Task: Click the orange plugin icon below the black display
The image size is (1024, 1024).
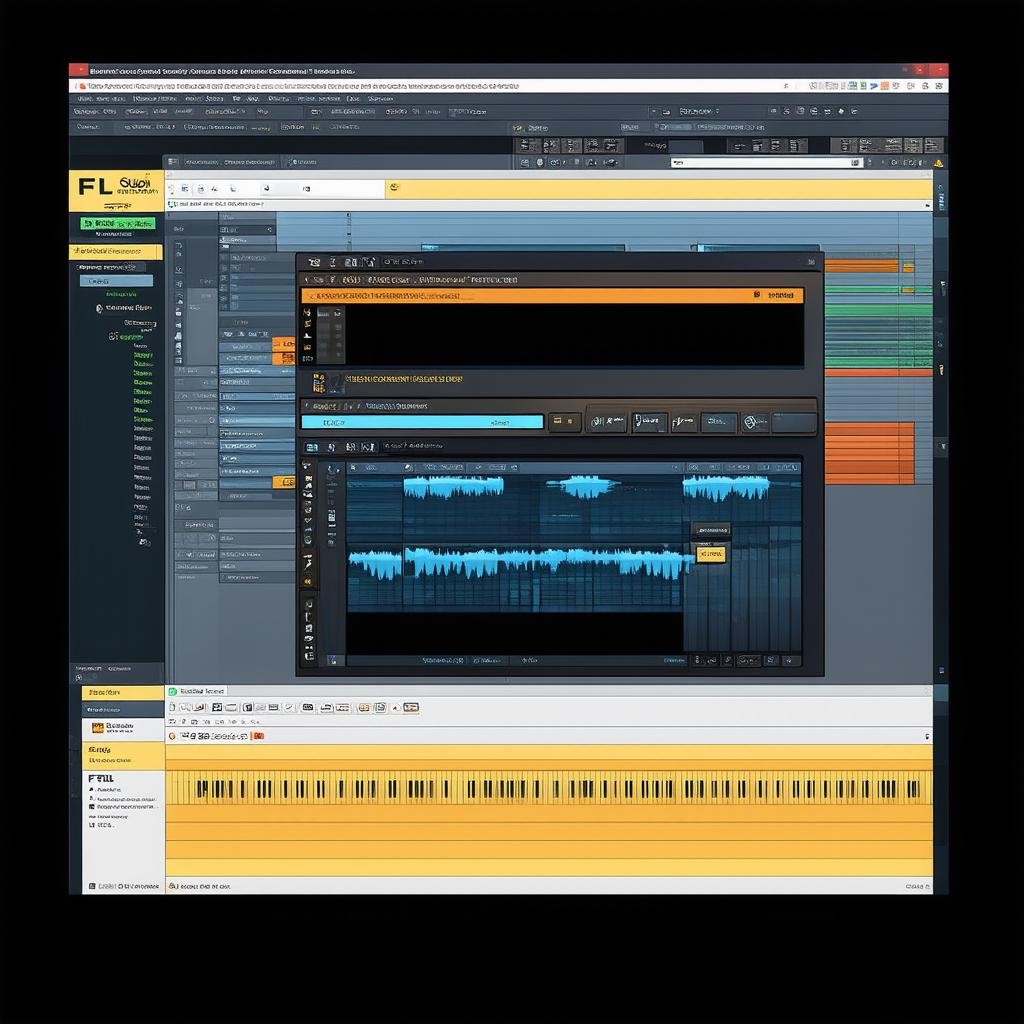Action: (319, 381)
